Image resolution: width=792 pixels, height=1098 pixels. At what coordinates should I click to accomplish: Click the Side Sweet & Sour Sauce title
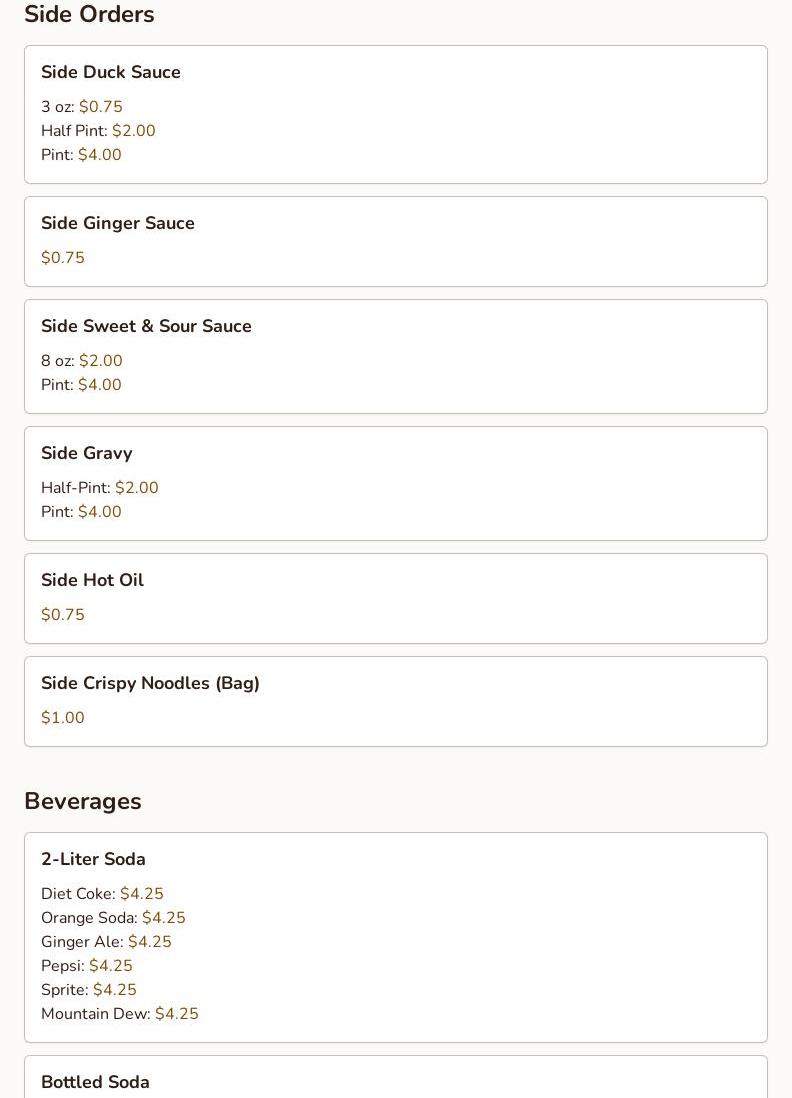146,326
